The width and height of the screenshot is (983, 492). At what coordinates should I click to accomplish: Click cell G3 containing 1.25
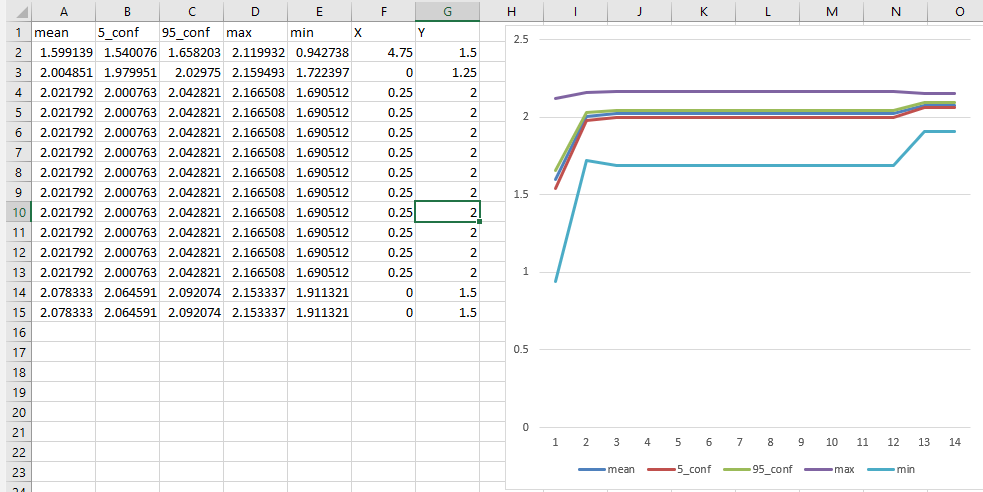[x=448, y=72]
